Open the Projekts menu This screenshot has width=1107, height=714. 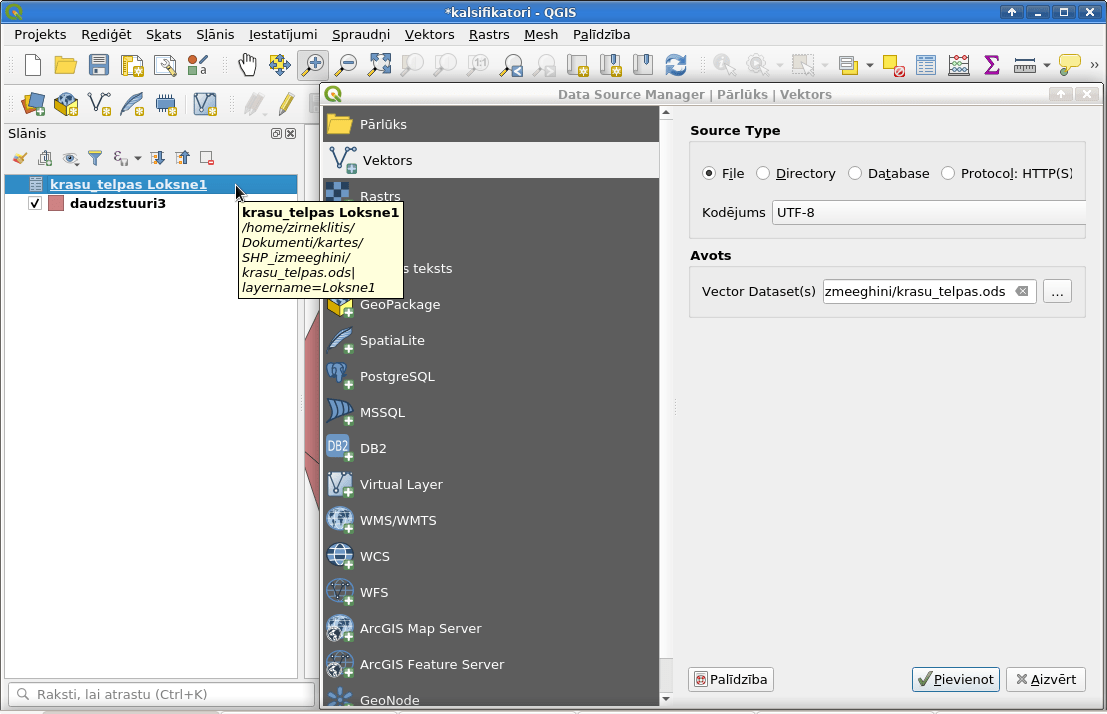pyautogui.click(x=40, y=35)
